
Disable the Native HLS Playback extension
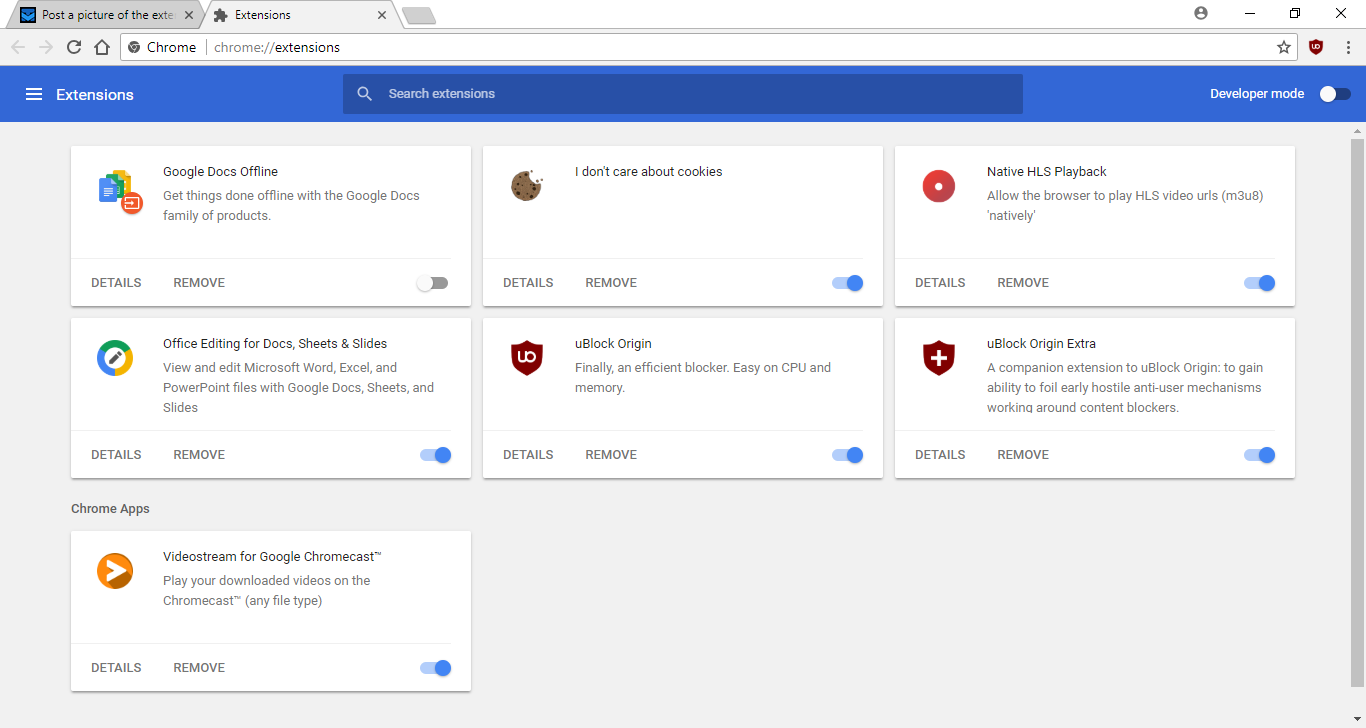coord(1259,283)
